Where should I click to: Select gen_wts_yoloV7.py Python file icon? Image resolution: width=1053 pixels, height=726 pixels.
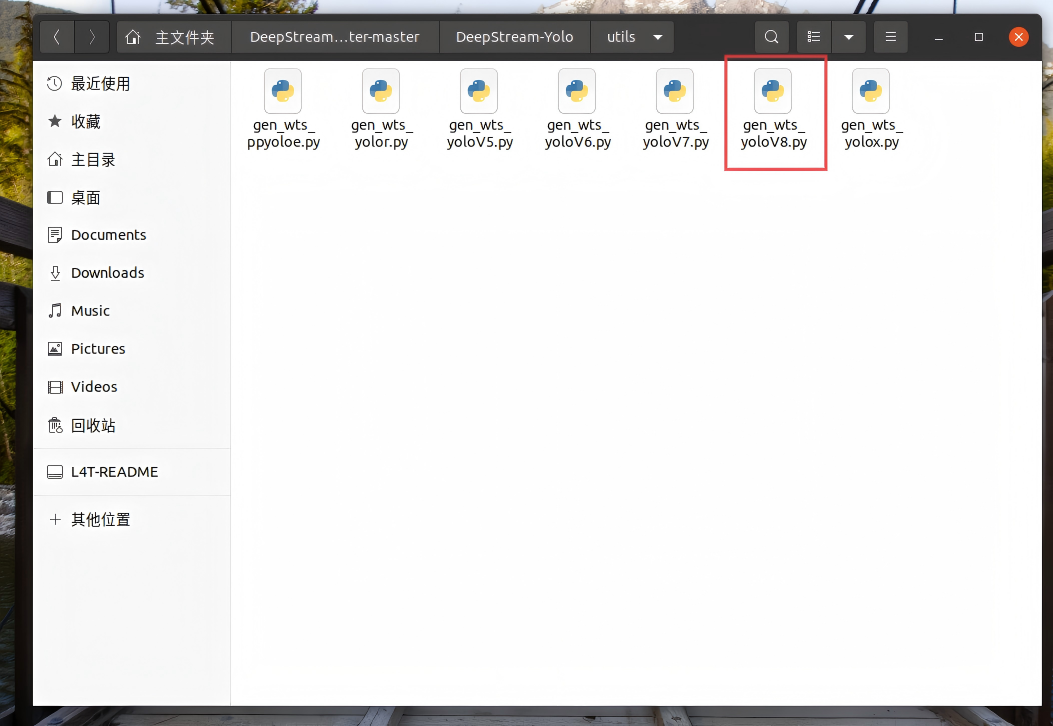[x=675, y=91]
